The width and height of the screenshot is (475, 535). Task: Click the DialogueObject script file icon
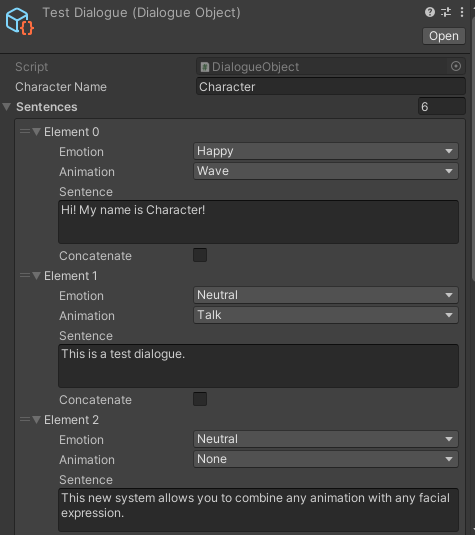pyautogui.click(x=204, y=67)
